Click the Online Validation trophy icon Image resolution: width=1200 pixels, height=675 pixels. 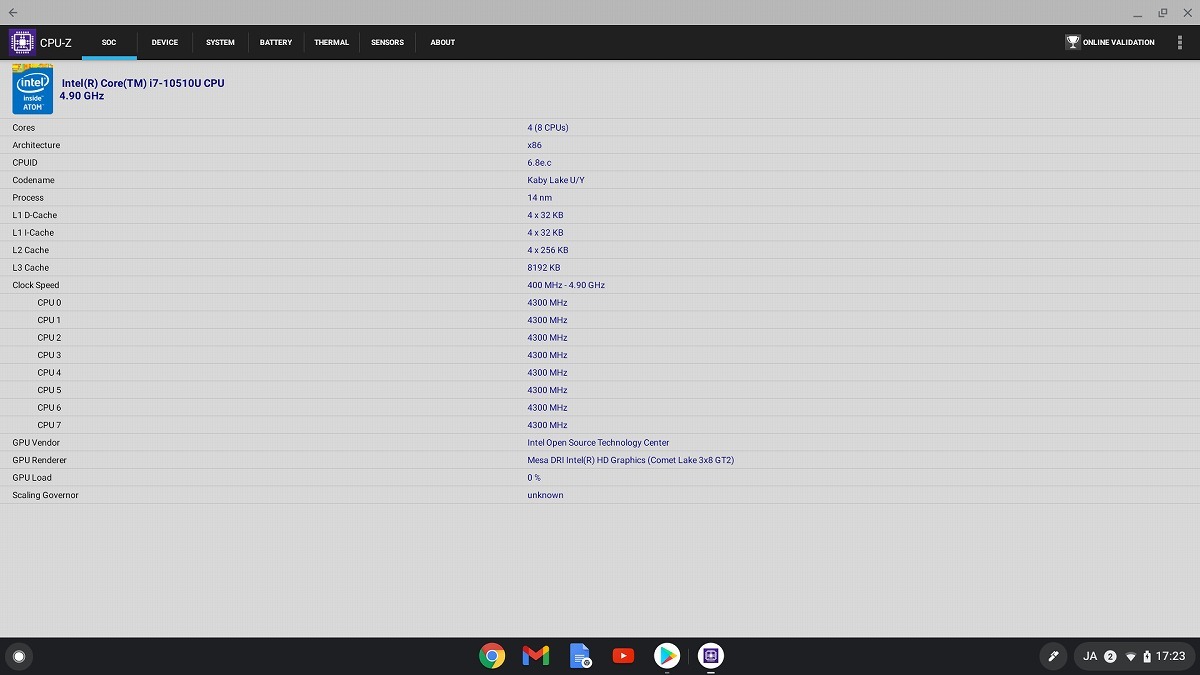coord(1072,42)
